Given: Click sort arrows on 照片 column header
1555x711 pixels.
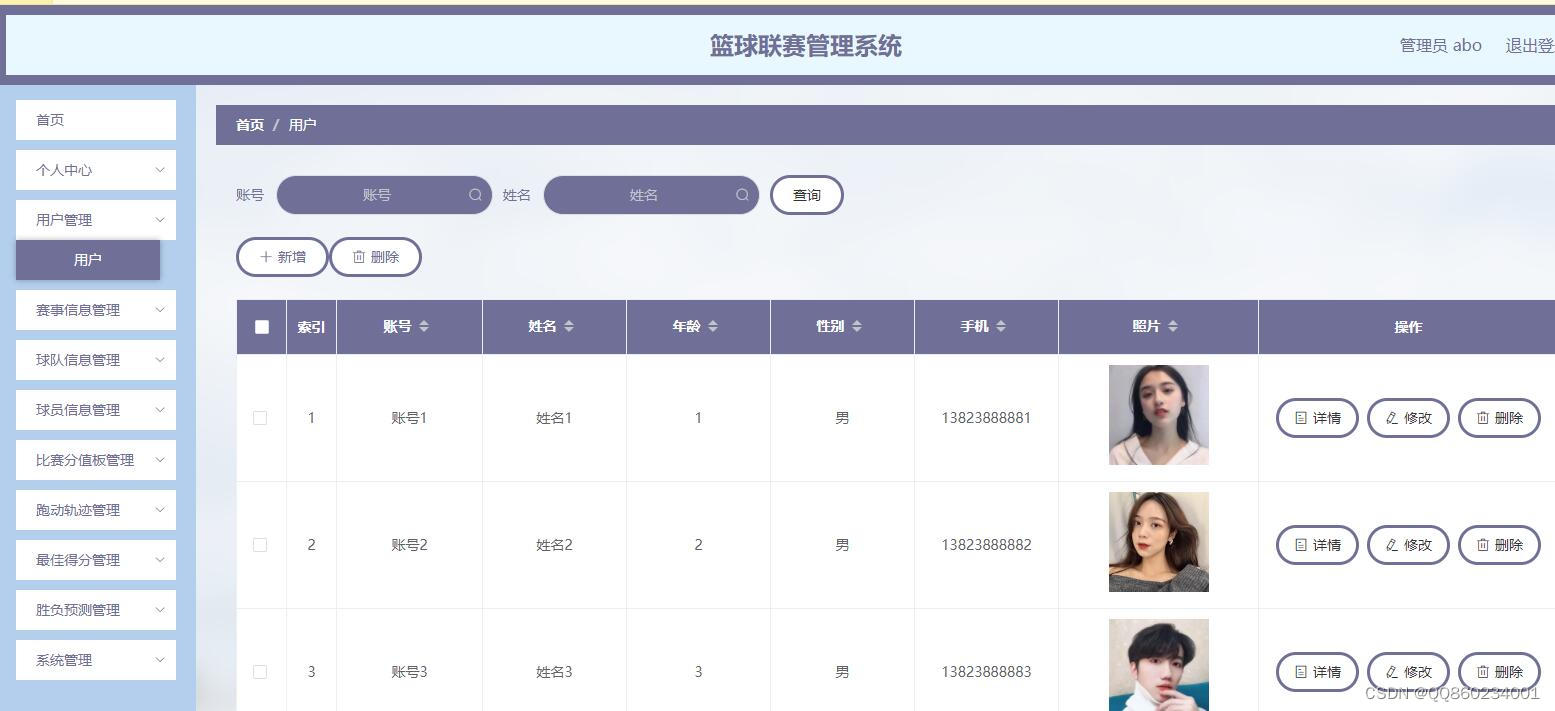Looking at the screenshot, I should 1173,326.
